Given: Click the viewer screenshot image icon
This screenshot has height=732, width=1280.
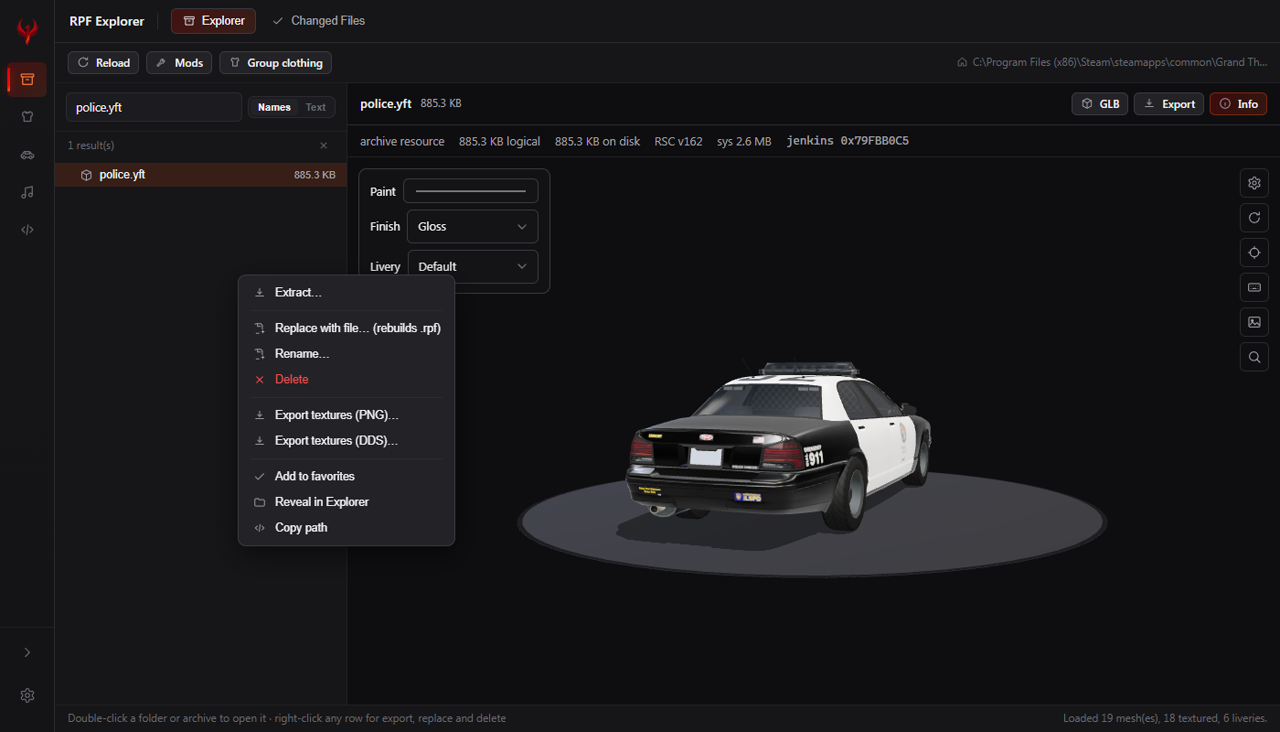Looking at the screenshot, I should (1254, 322).
